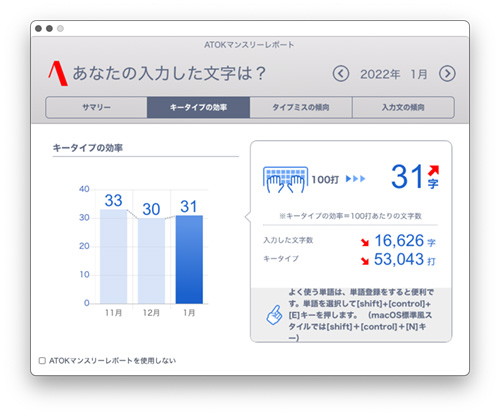Click the 単語登録 tip text

[x=360, y=315]
